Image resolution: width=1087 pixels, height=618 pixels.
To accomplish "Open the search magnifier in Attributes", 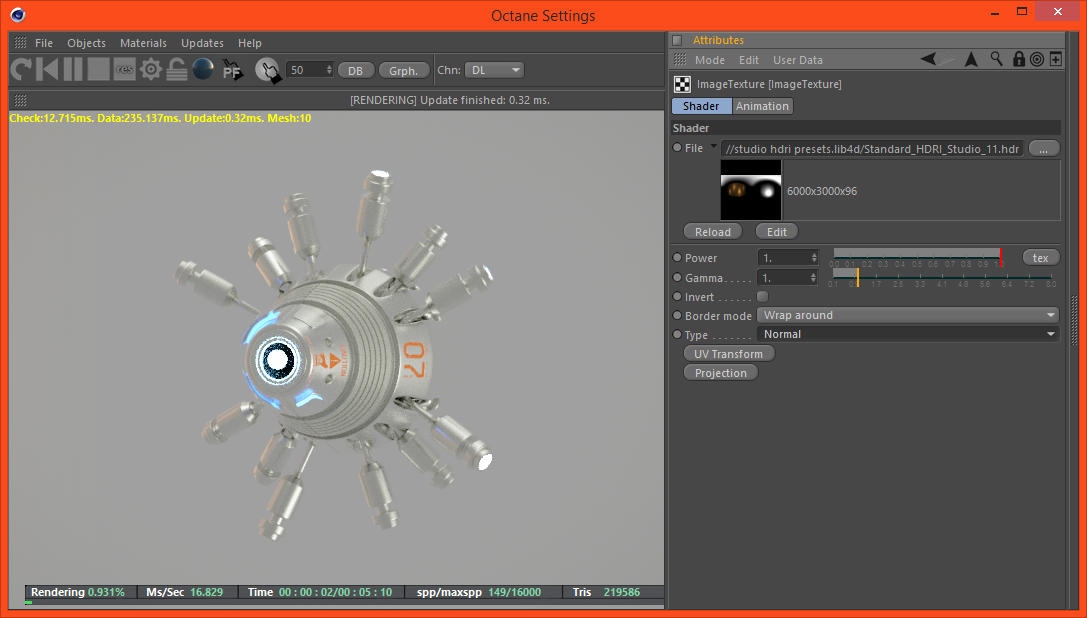I will (996, 59).
